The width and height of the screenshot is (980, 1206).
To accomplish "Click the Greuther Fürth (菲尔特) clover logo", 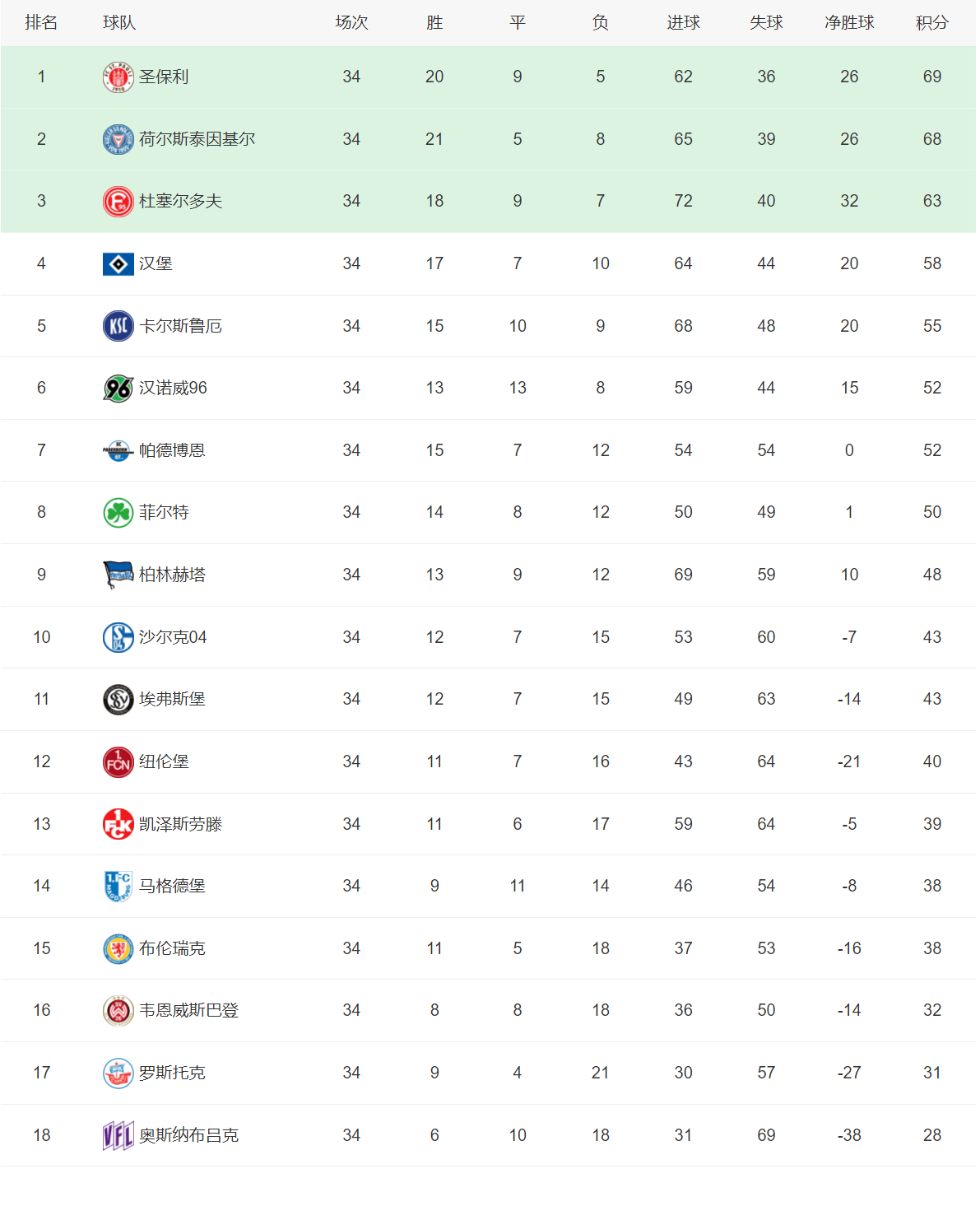I will click(x=118, y=513).
